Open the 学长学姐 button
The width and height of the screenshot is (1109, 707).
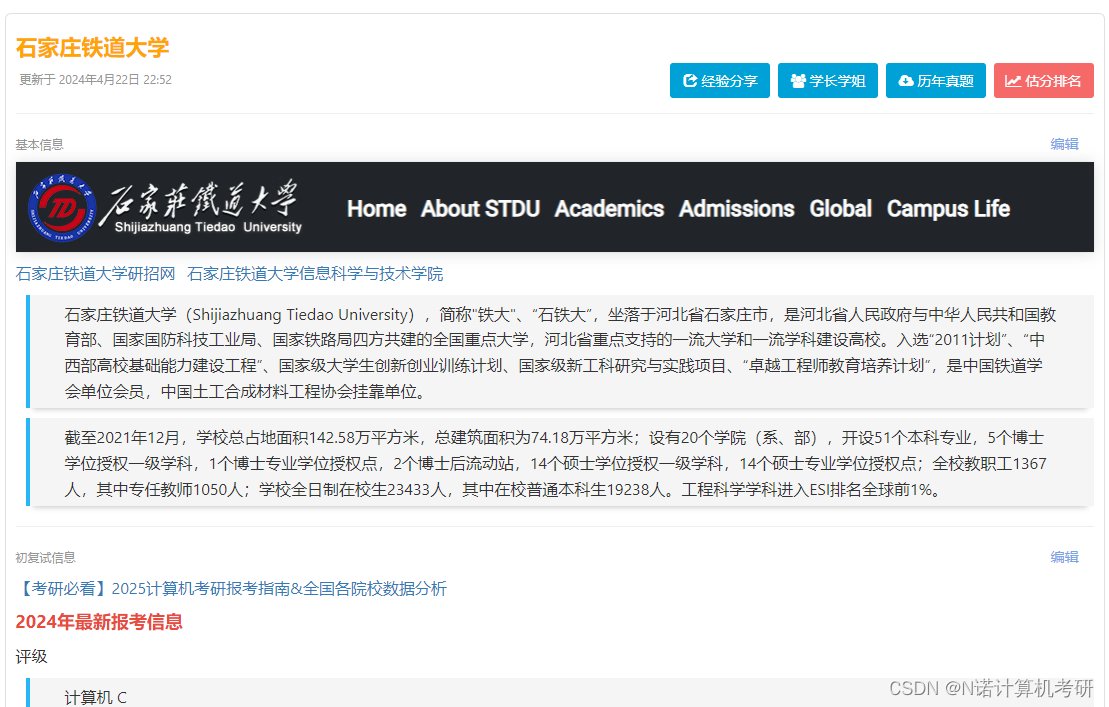click(x=828, y=81)
